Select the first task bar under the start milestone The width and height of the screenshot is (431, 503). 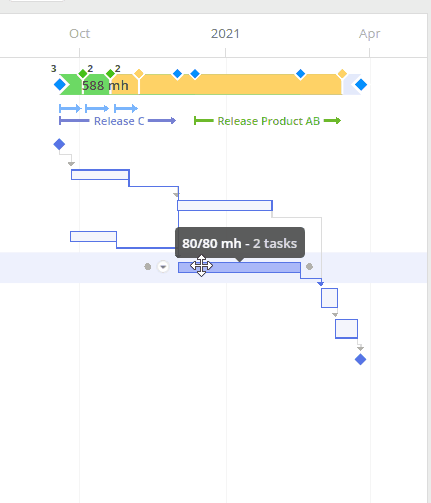(x=100, y=175)
